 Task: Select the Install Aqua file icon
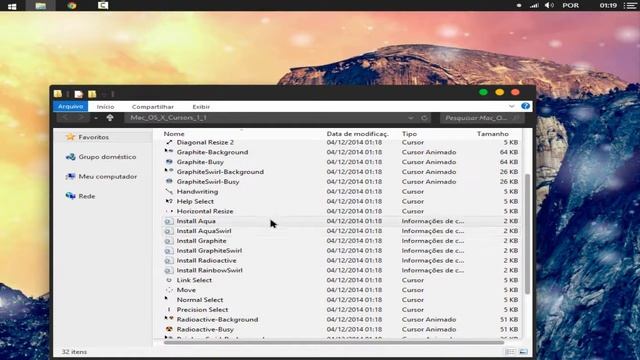click(169, 221)
